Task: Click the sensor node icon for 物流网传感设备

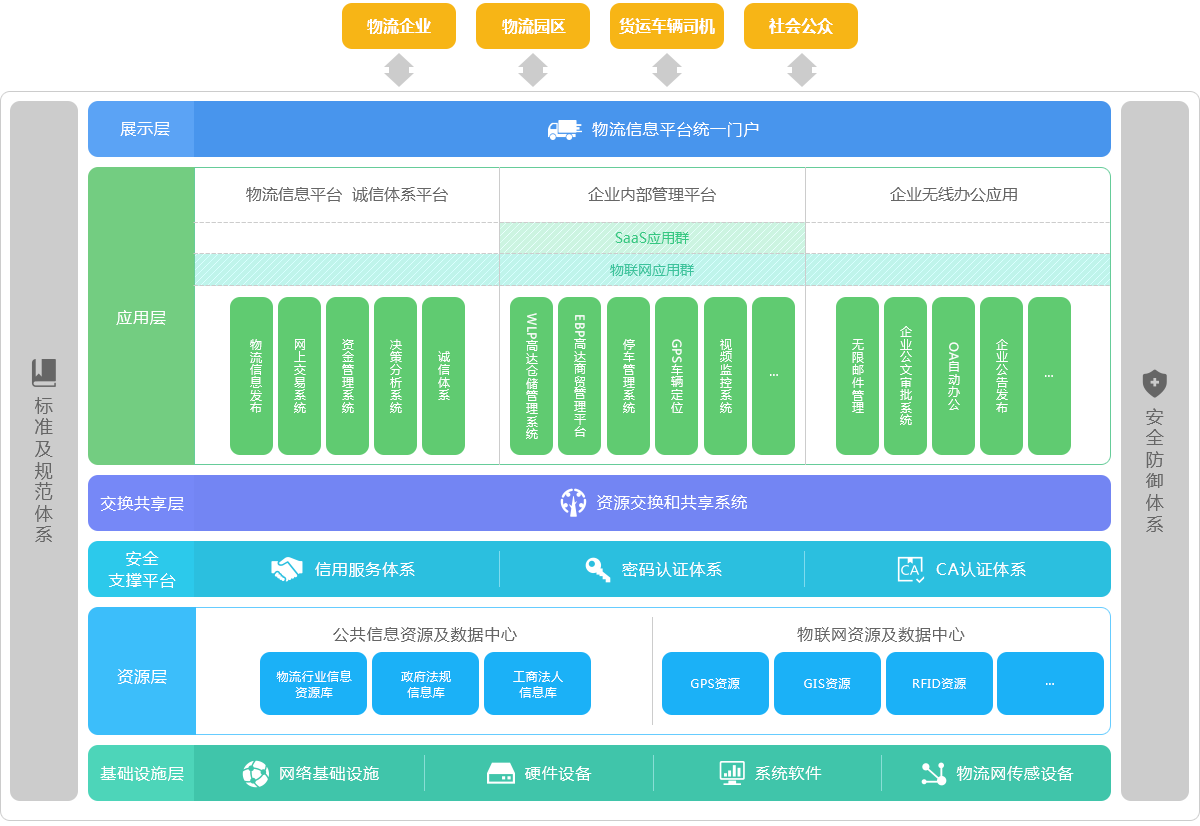Action: click(x=933, y=773)
